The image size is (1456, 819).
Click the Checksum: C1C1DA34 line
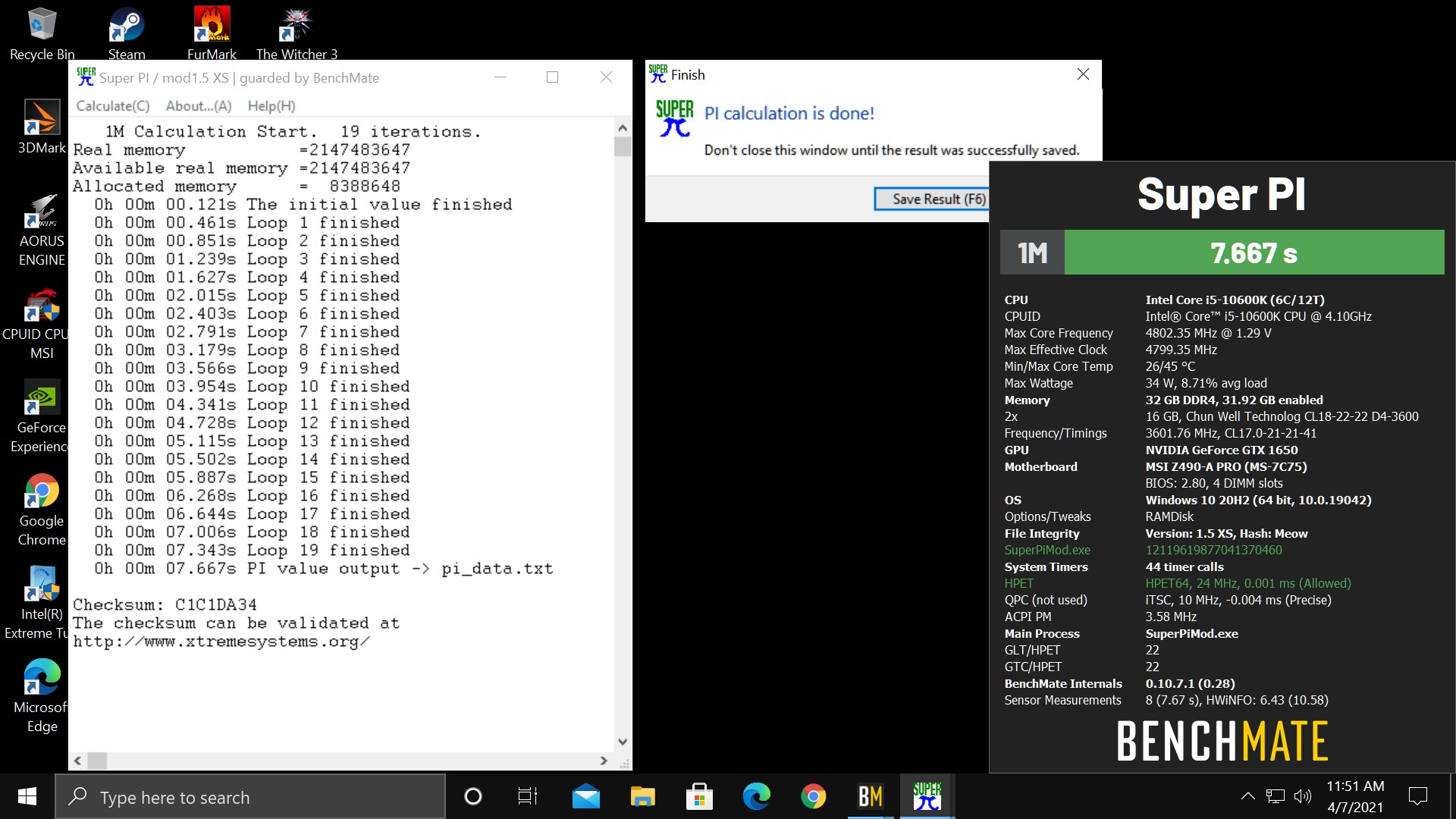click(x=165, y=605)
